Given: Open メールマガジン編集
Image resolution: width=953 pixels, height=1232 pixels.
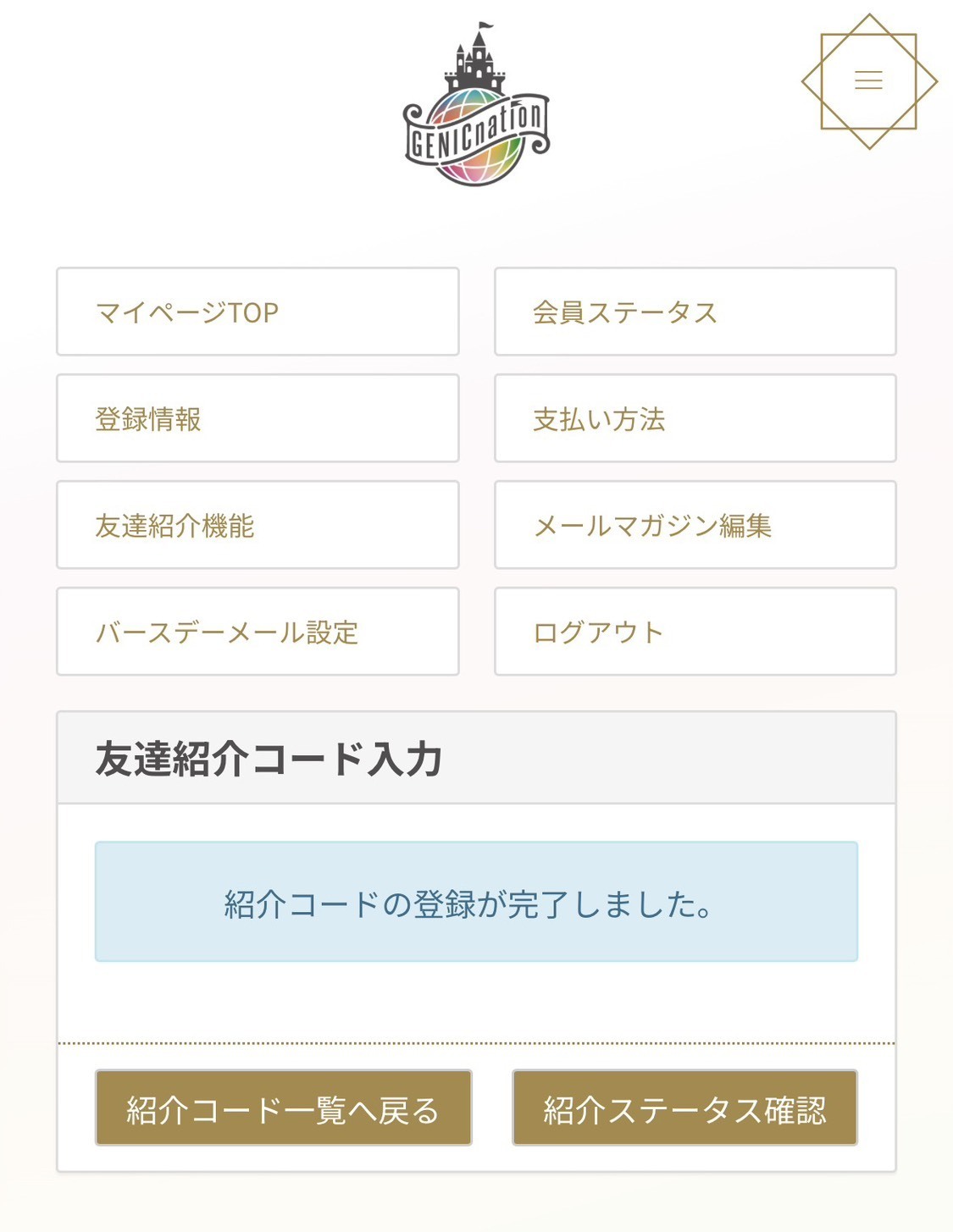Looking at the screenshot, I should click(x=695, y=525).
